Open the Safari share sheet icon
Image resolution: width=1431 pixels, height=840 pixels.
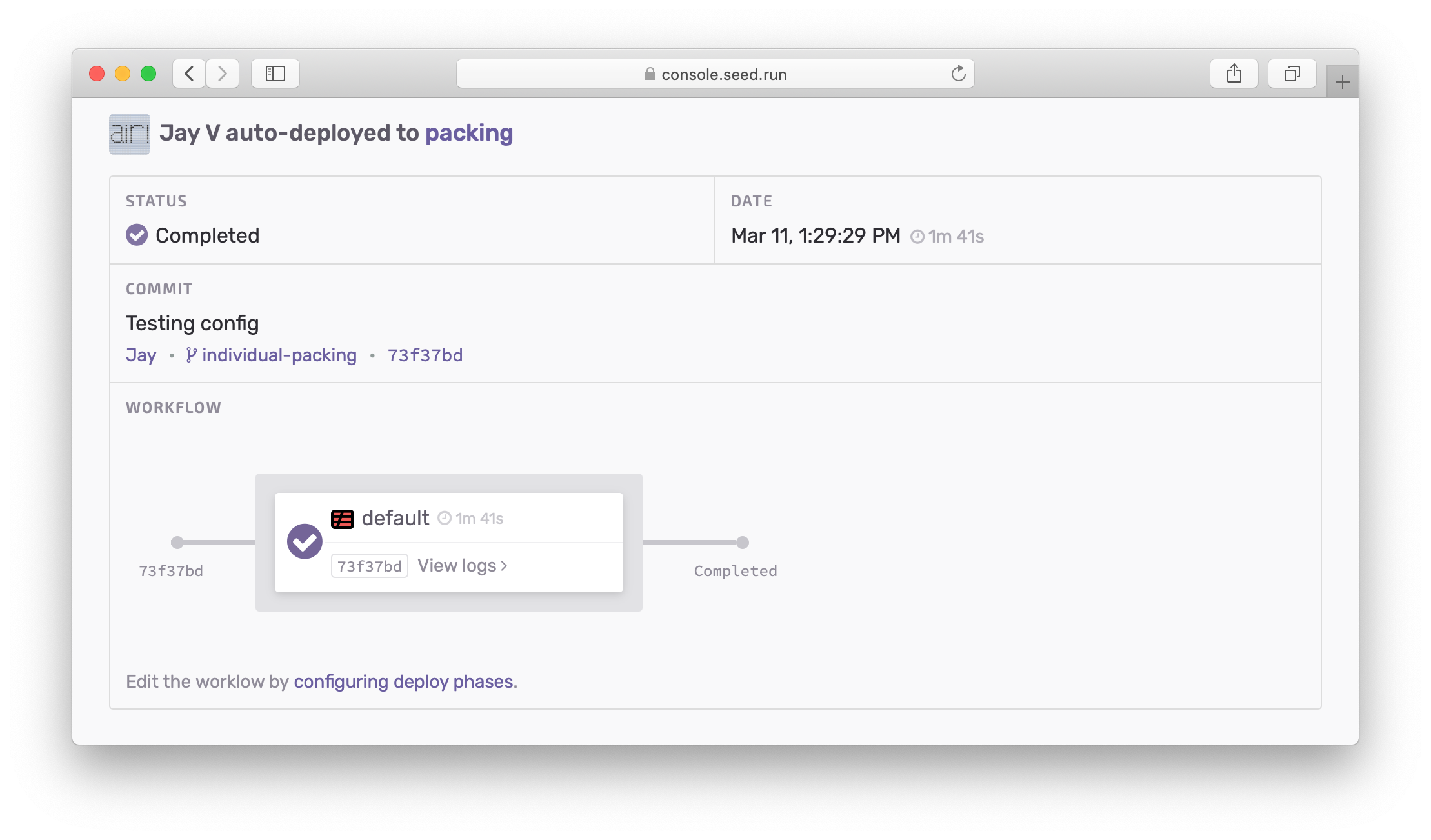1234,74
